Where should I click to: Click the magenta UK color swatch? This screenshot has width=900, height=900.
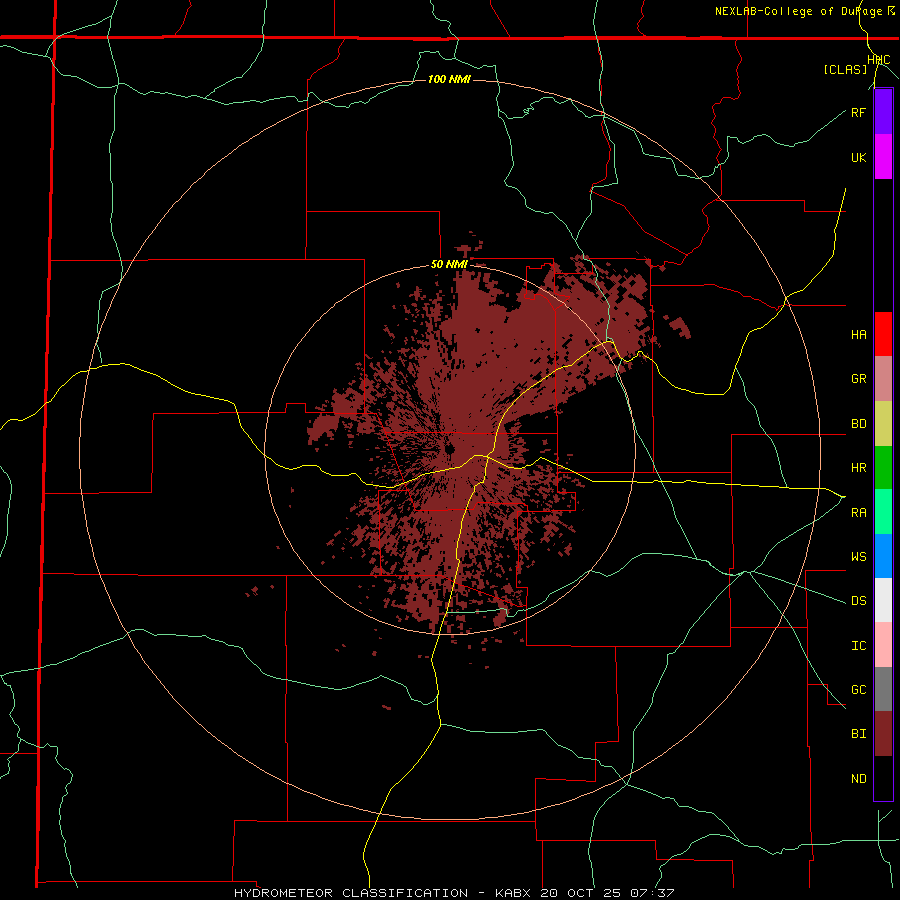[x=883, y=157]
